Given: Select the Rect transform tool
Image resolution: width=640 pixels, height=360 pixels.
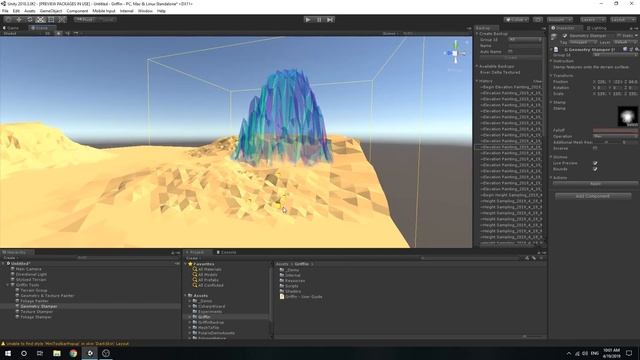Looking at the screenshot, I should [51, 19].
